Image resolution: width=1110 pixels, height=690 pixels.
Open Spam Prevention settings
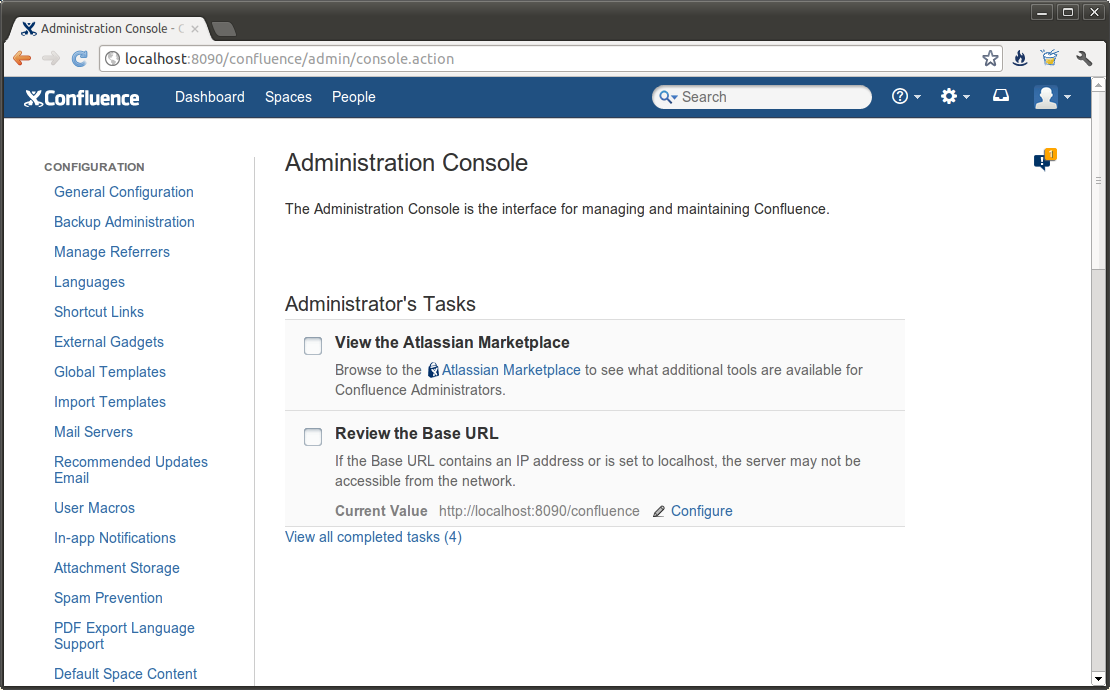pos(108,598)
